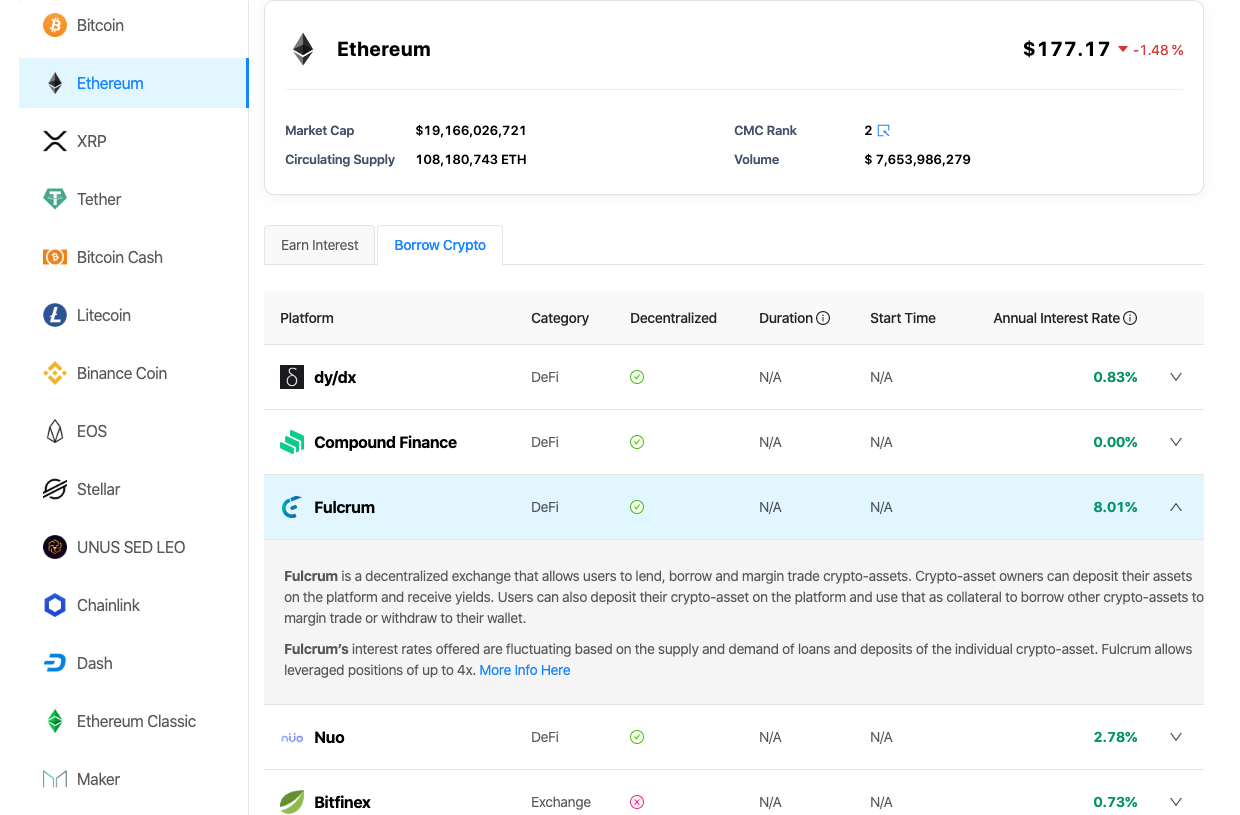
Task: Click the -1.48 % price change
Action: [x=1158, y=50]
